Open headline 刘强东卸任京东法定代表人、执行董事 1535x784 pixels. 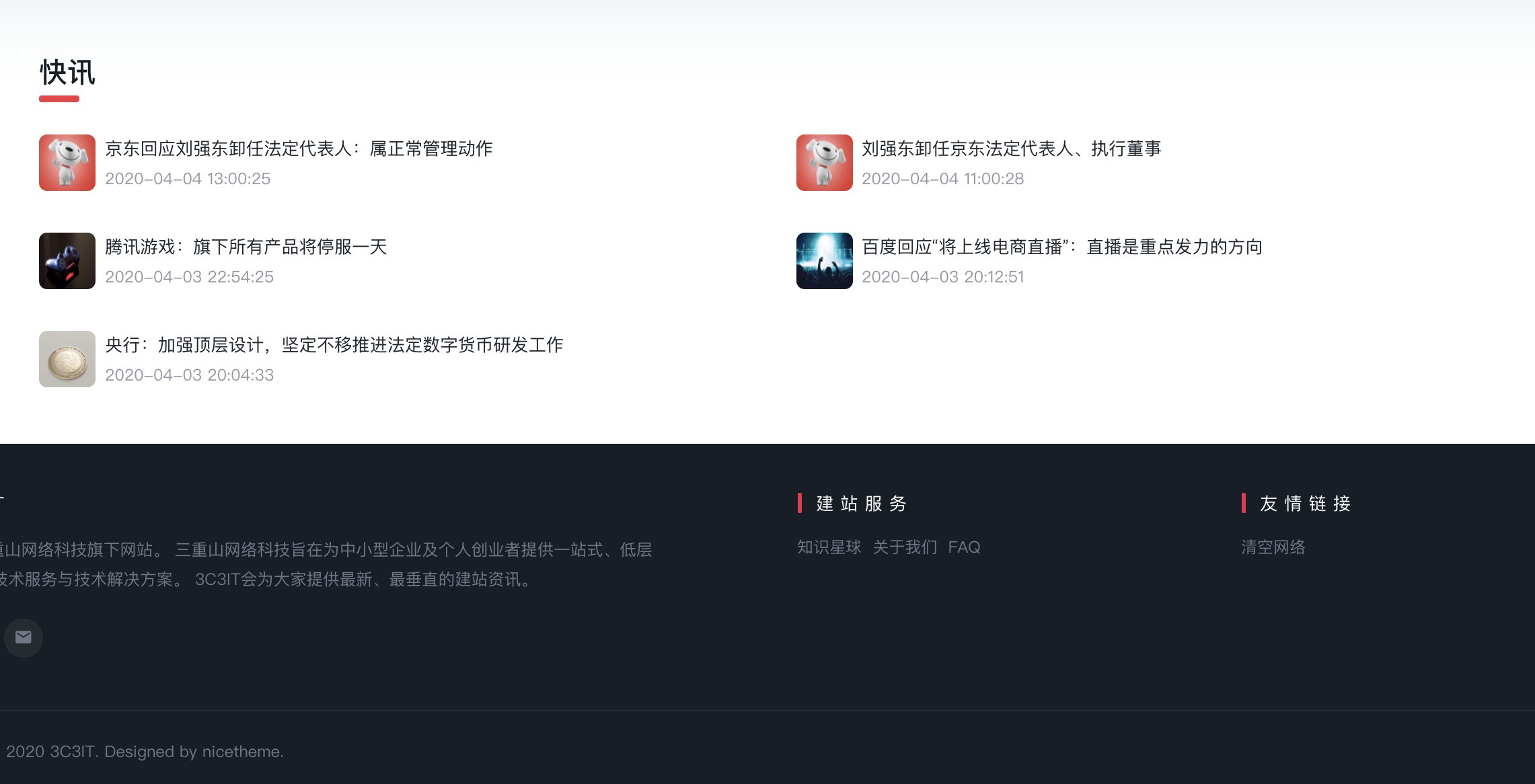click(x=1012, y=149)
